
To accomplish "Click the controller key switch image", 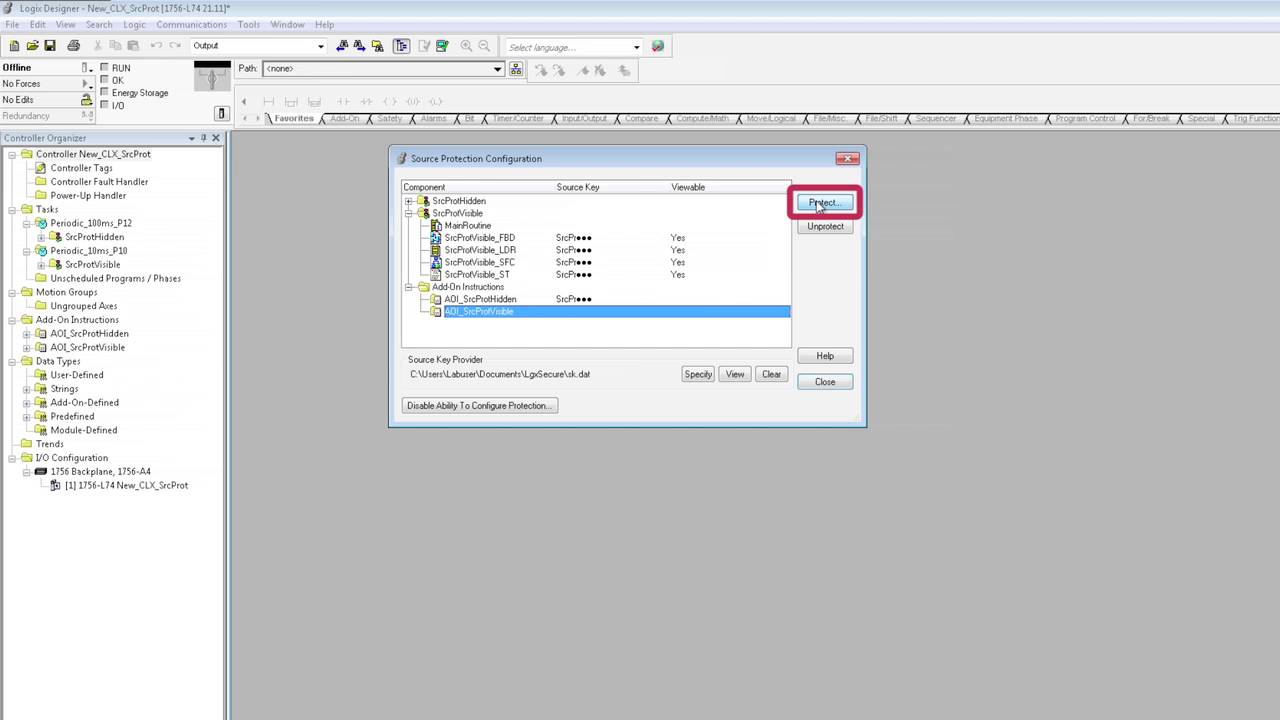I will click(x=212, y=78).
